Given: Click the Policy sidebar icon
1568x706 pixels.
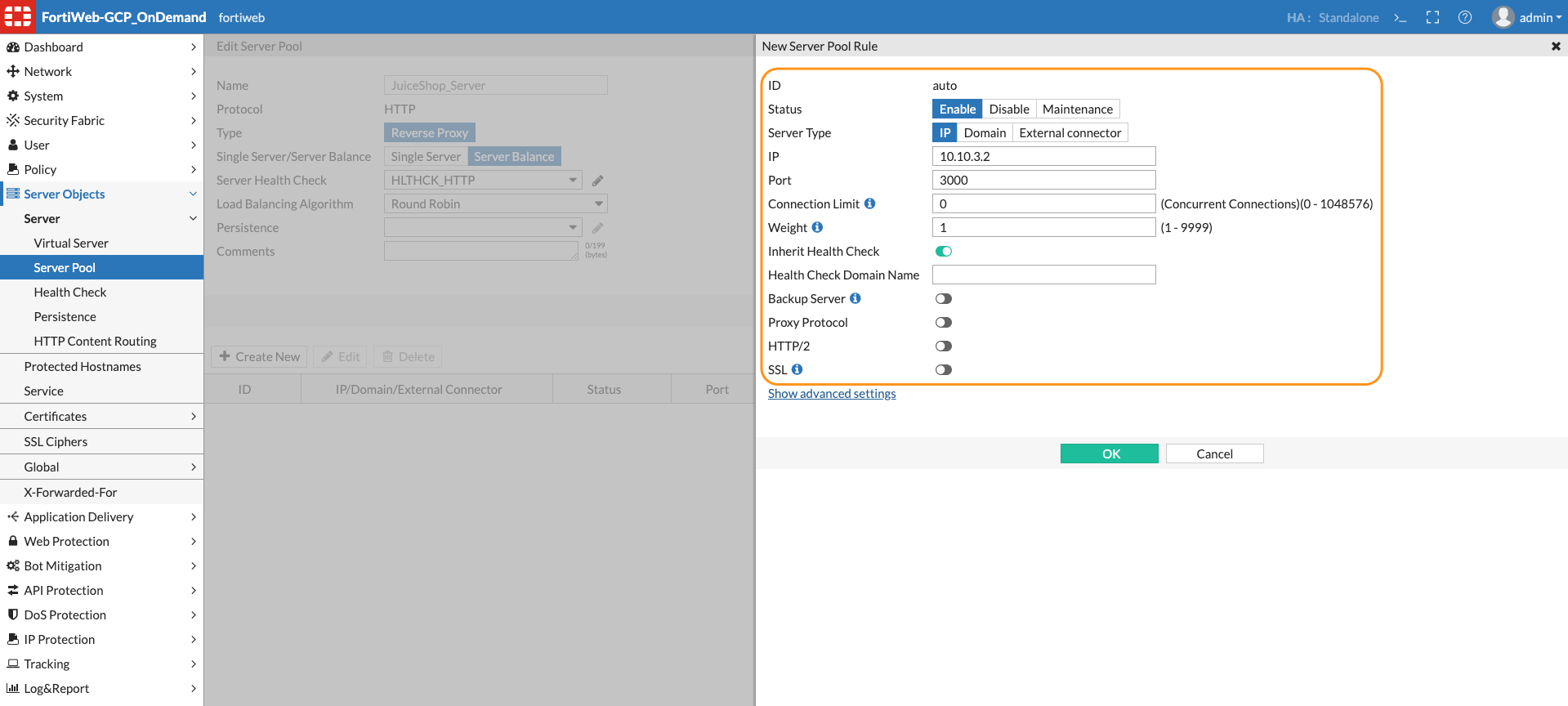Looking at the screenshot, I should pos(13,170).
